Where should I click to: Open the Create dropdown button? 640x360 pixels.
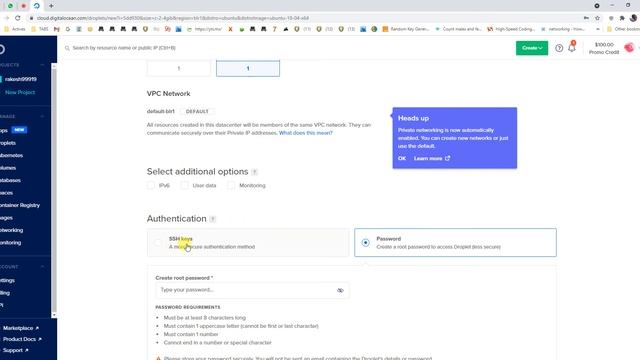coord(532,48)
